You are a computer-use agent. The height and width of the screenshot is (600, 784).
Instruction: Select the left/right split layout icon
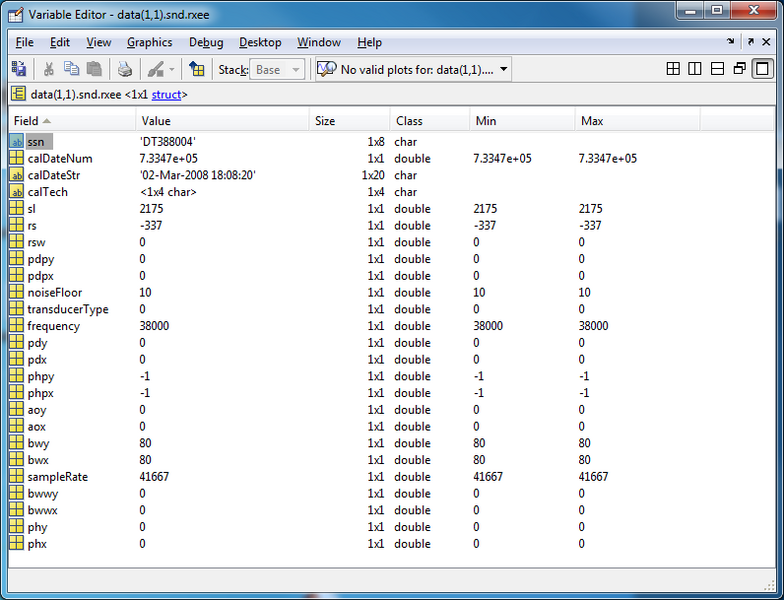[695, 68]
